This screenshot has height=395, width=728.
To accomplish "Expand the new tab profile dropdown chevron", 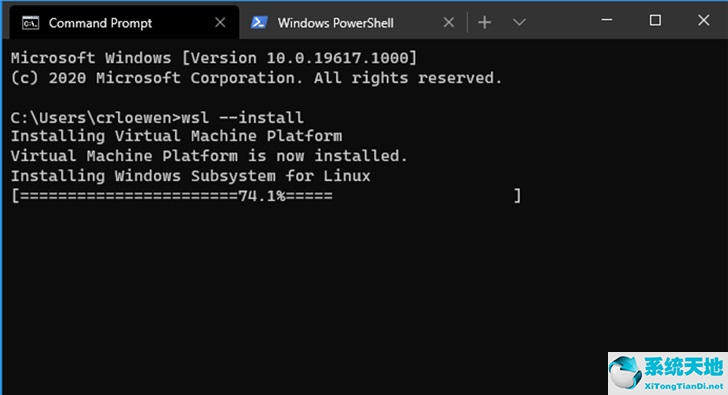I will [x=519, y=22].
